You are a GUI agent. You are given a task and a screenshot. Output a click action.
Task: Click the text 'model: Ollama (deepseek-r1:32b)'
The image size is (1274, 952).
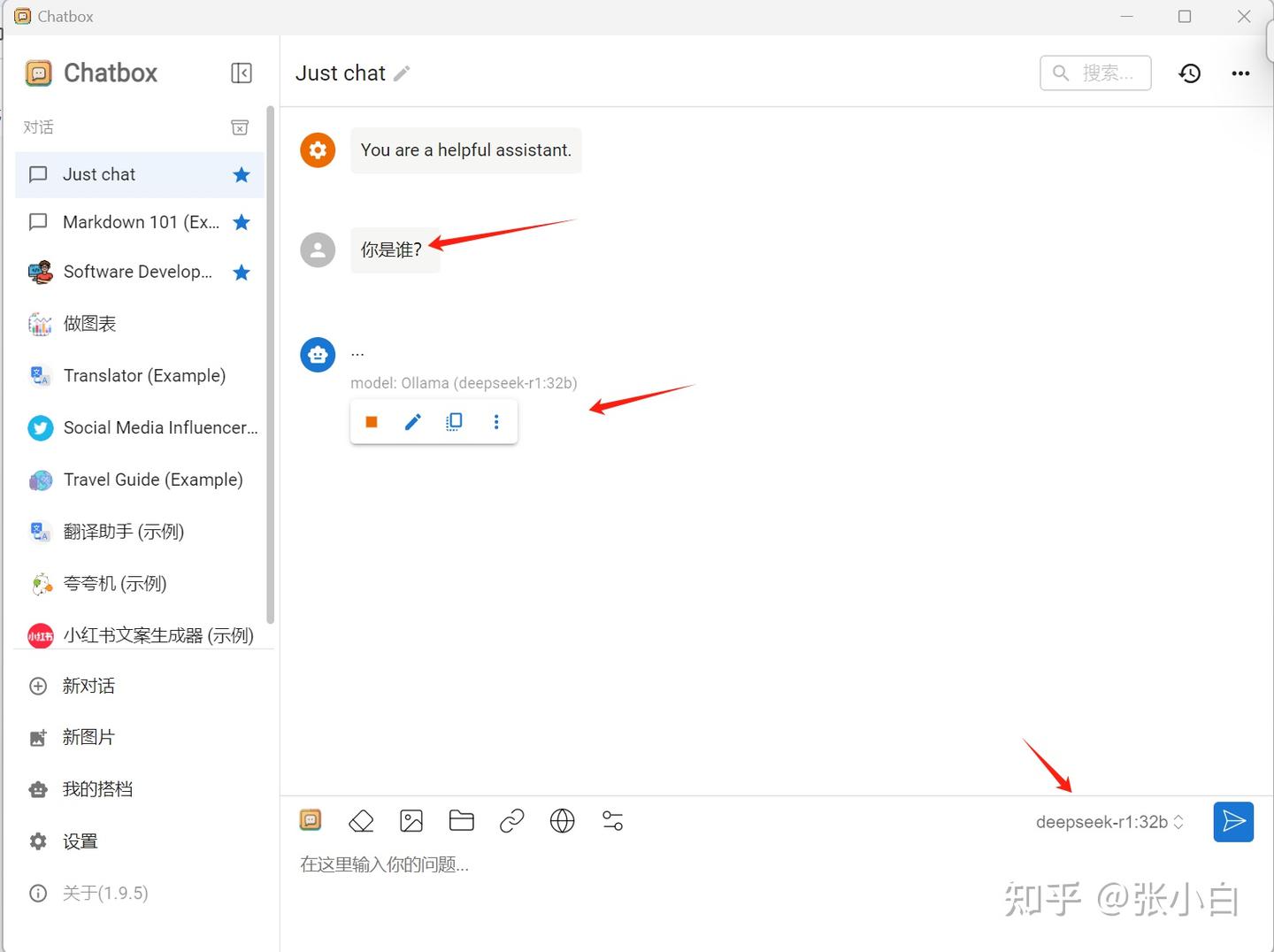(464, 383)
